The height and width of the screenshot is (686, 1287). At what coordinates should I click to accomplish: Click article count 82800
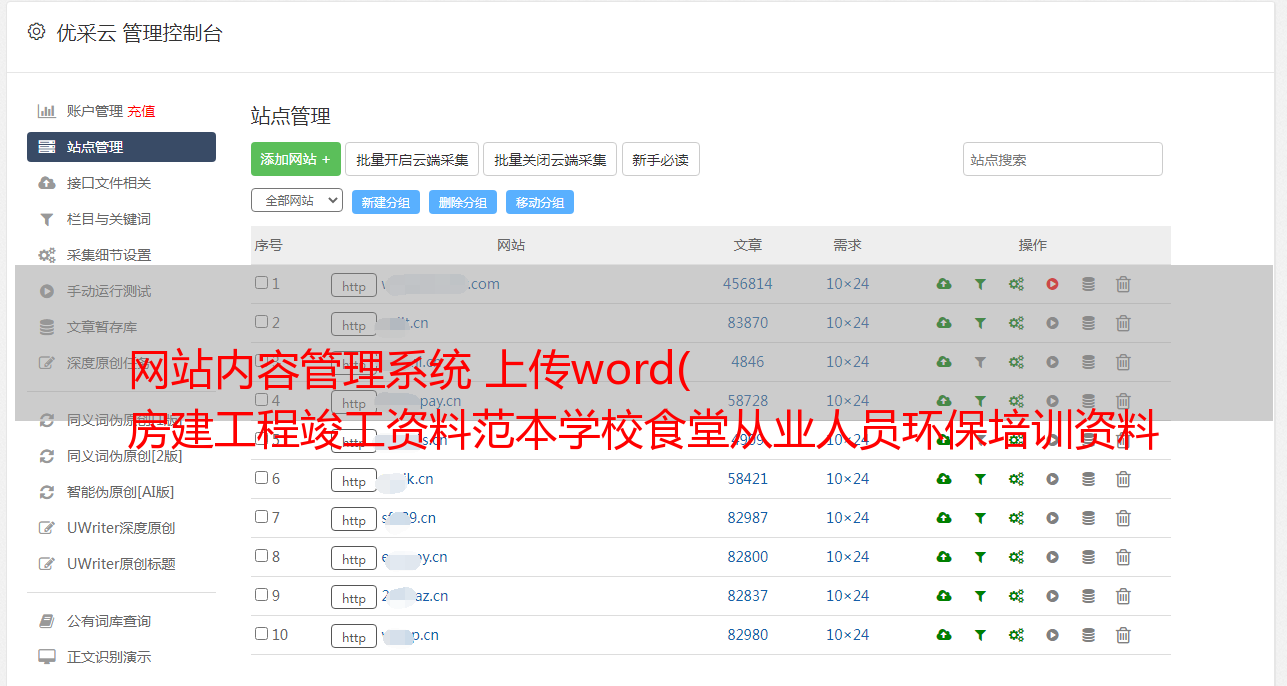(748, 557)
